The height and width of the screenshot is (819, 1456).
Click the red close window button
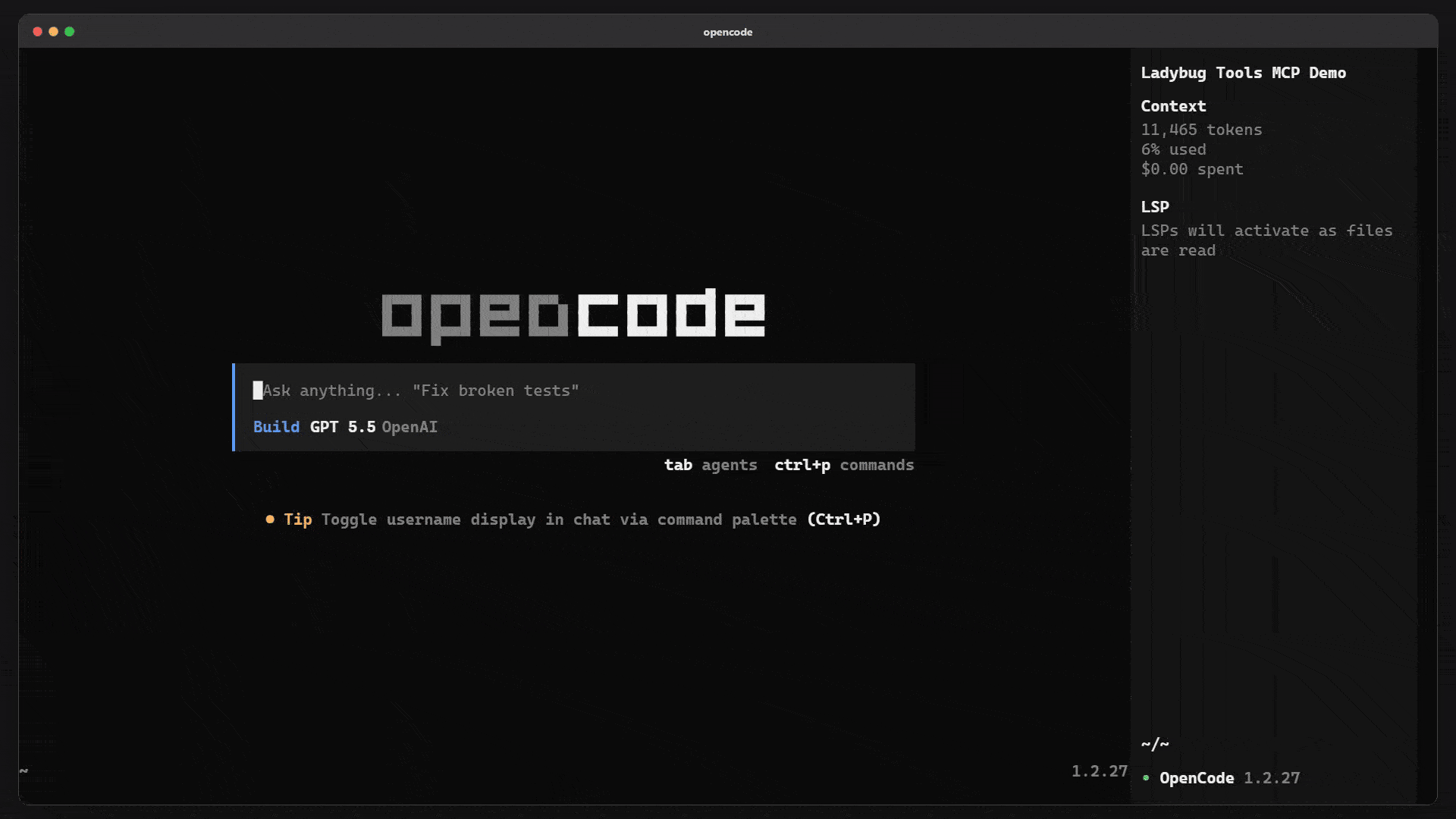point(37,32)
